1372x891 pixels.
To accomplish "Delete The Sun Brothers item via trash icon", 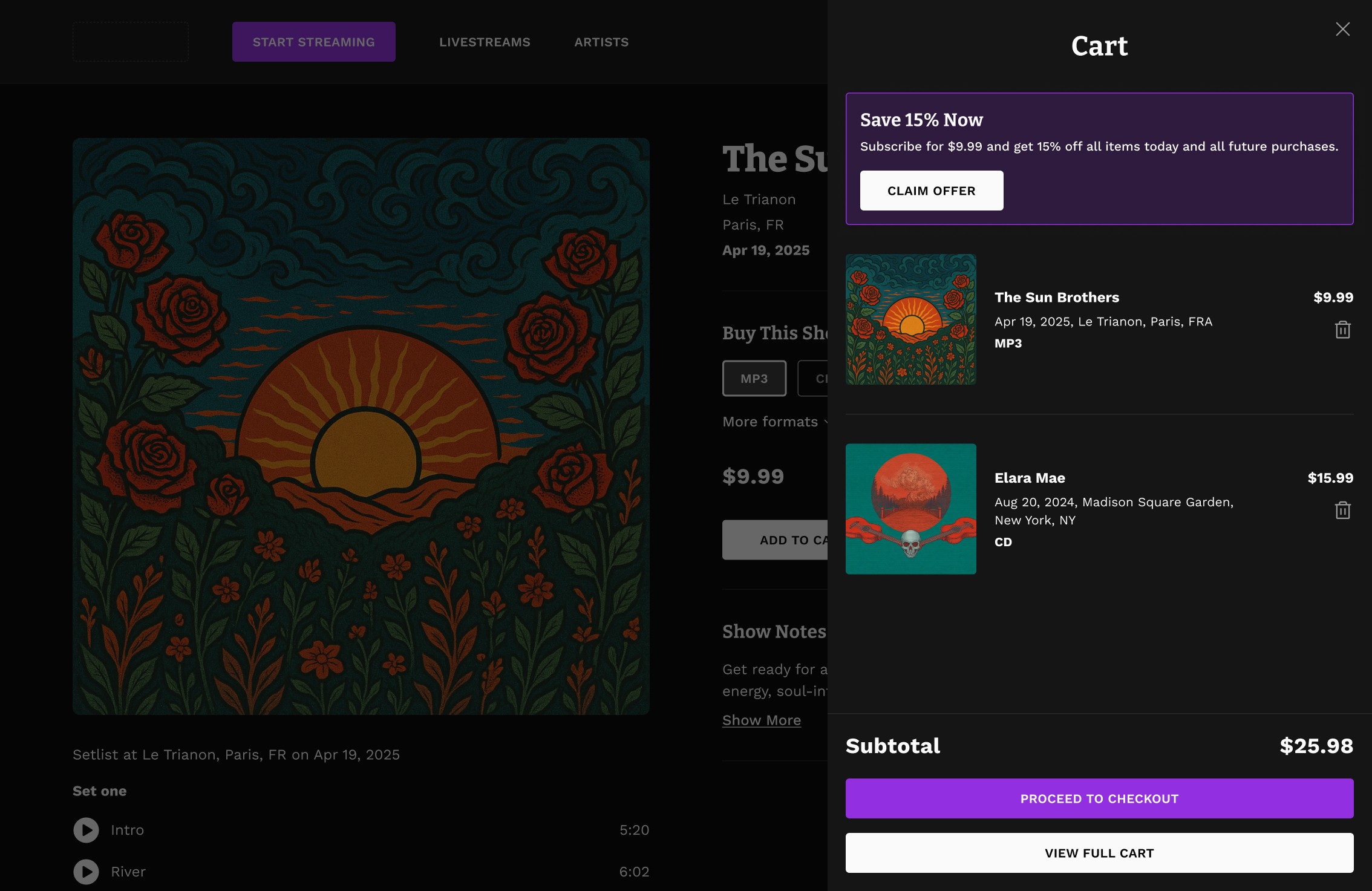I will click(x=1342, y=330).
